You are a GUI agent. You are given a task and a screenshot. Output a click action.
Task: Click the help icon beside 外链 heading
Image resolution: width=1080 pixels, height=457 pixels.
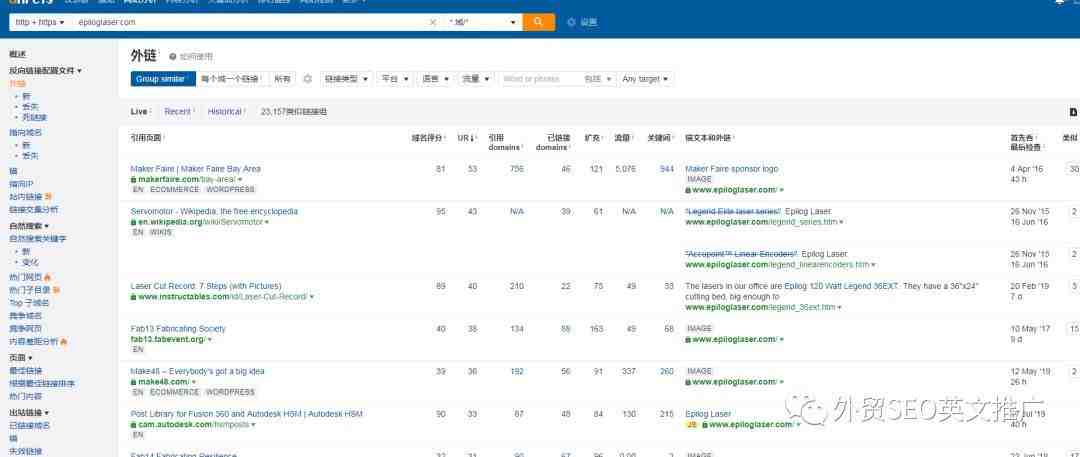click(172, 57)
